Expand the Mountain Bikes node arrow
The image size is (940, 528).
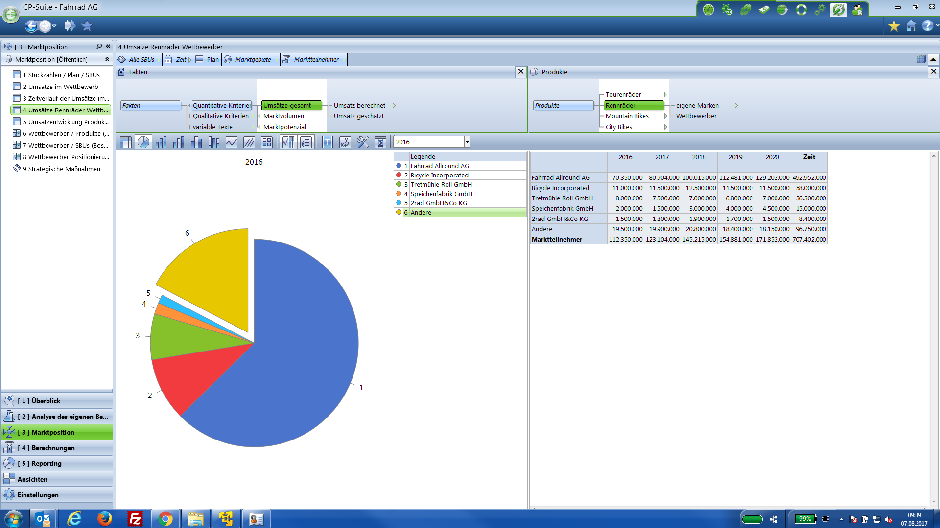tap(665, 116)
